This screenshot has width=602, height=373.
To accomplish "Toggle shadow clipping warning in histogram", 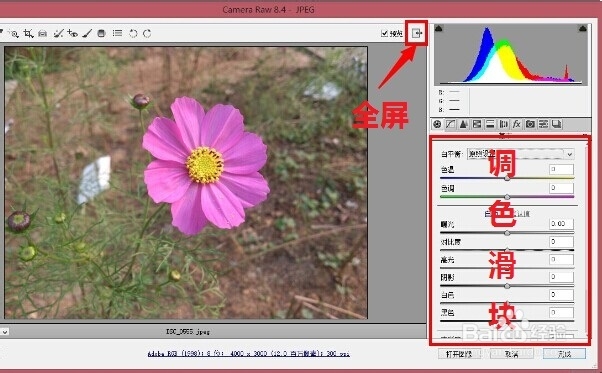I will click(439, 28).
